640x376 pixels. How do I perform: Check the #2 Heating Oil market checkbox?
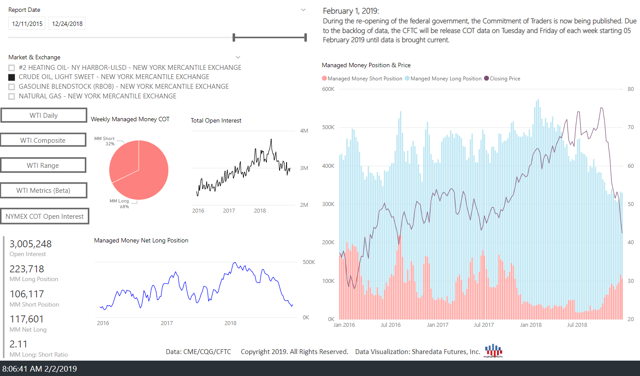[x=11, y=68]
